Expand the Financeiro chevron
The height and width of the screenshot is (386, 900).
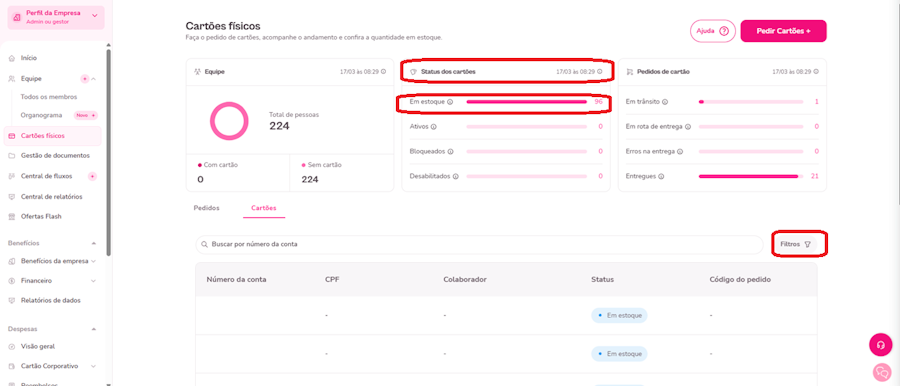[94, 281]
